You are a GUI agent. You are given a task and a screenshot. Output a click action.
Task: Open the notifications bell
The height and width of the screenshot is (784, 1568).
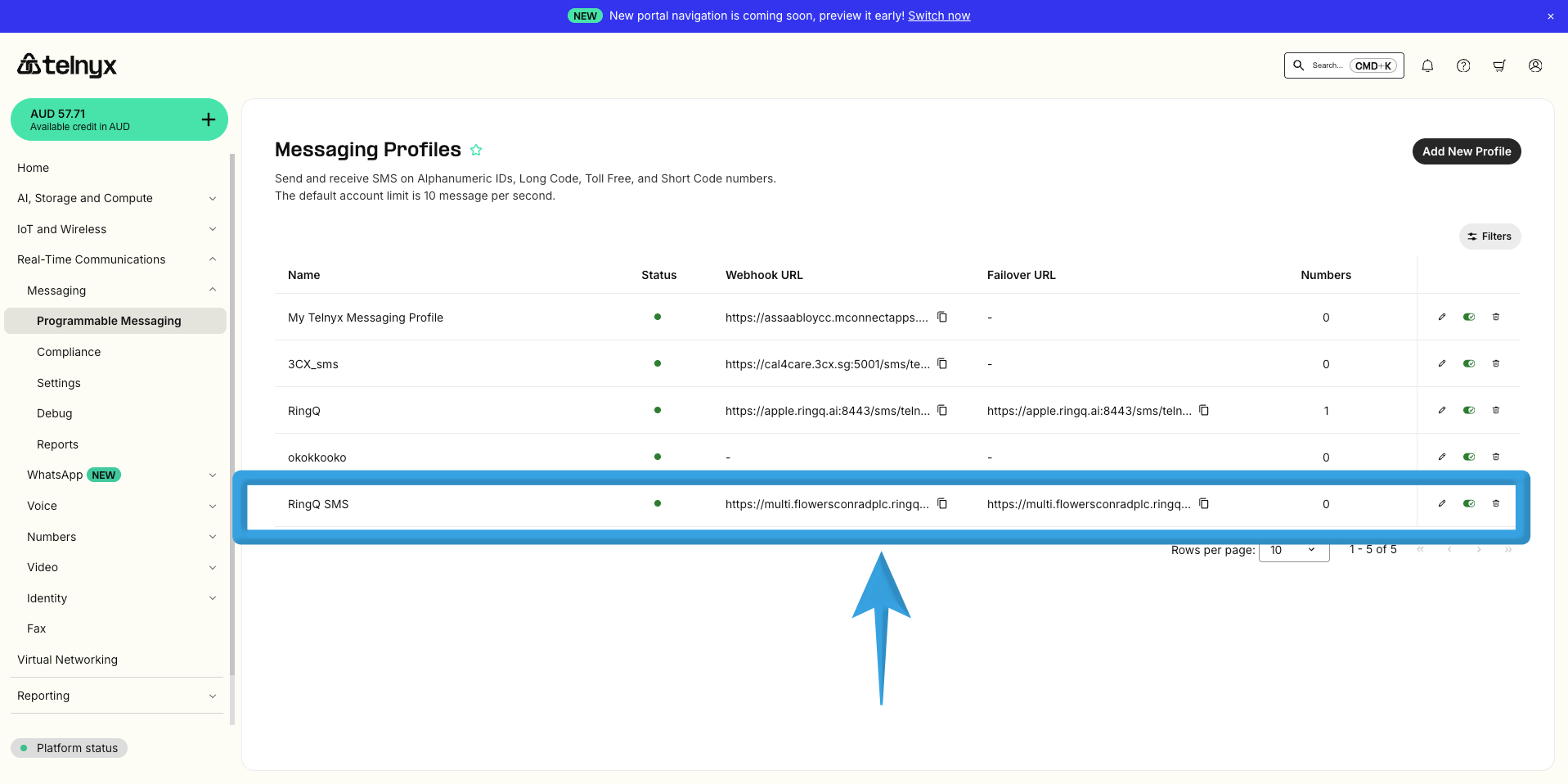pos(1426,65)
